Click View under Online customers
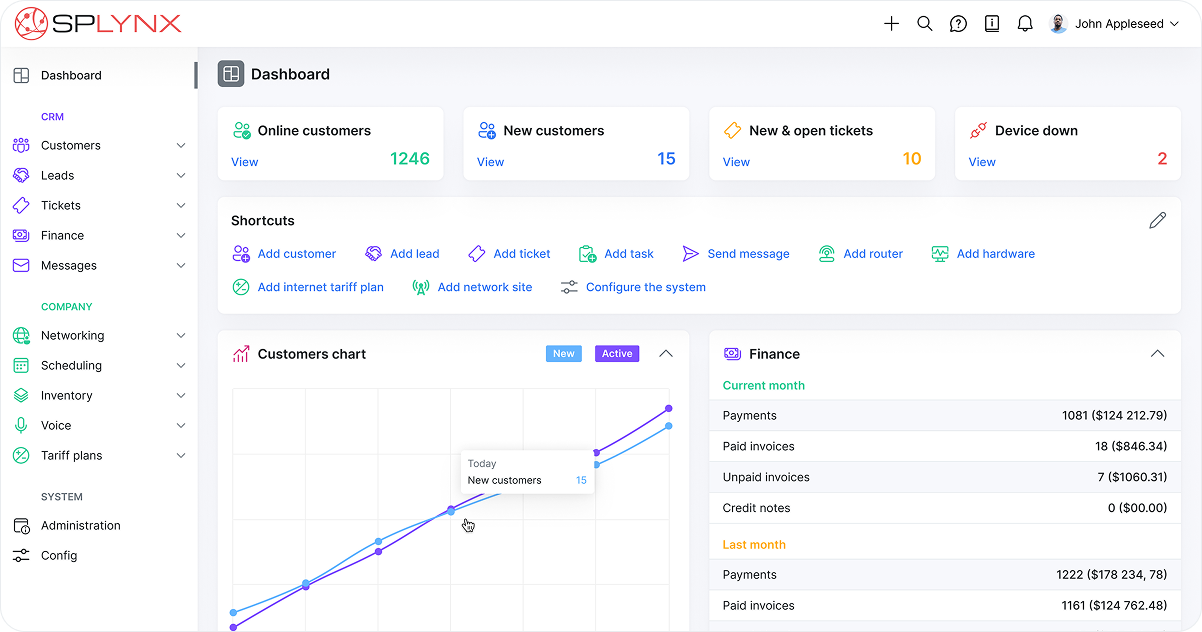Screen dimensions: 1202x632 click(x=245, y=162)
